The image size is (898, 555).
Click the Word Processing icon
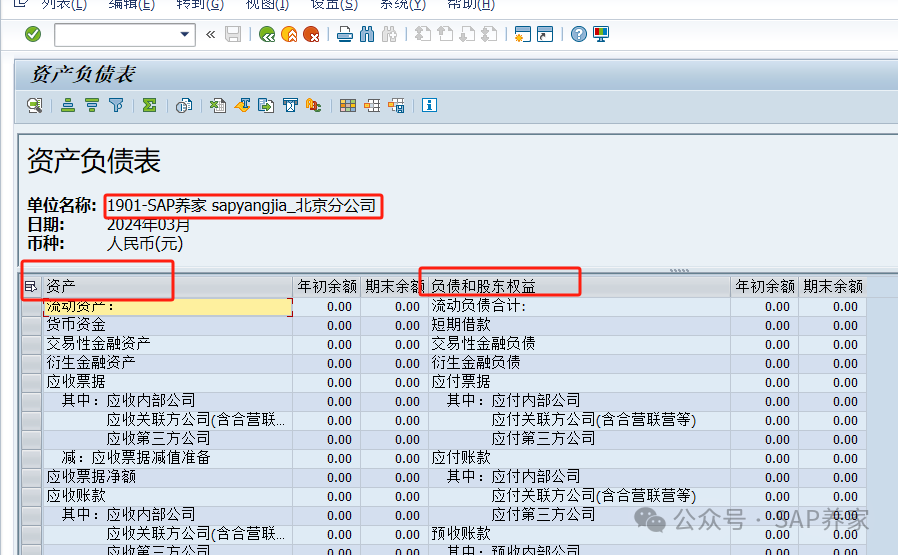click(x=242, y=105)
